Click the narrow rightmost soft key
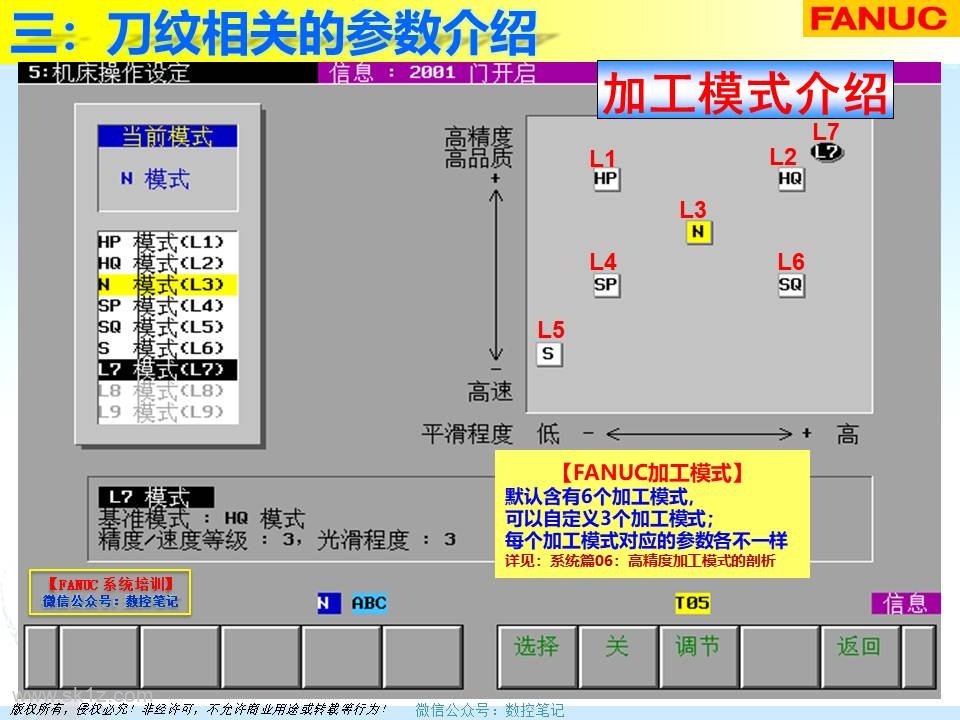 918,656
